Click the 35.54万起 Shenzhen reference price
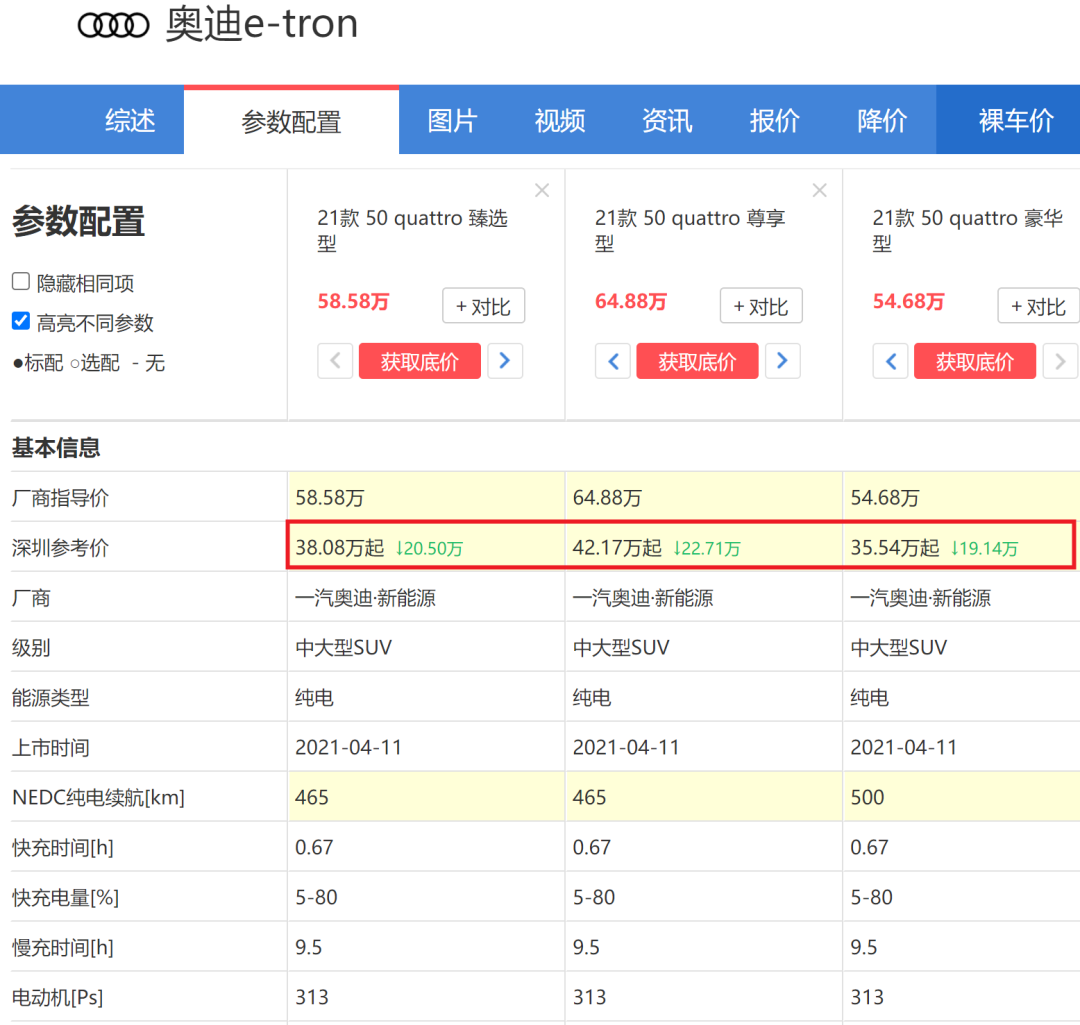 tap(895, 548)
